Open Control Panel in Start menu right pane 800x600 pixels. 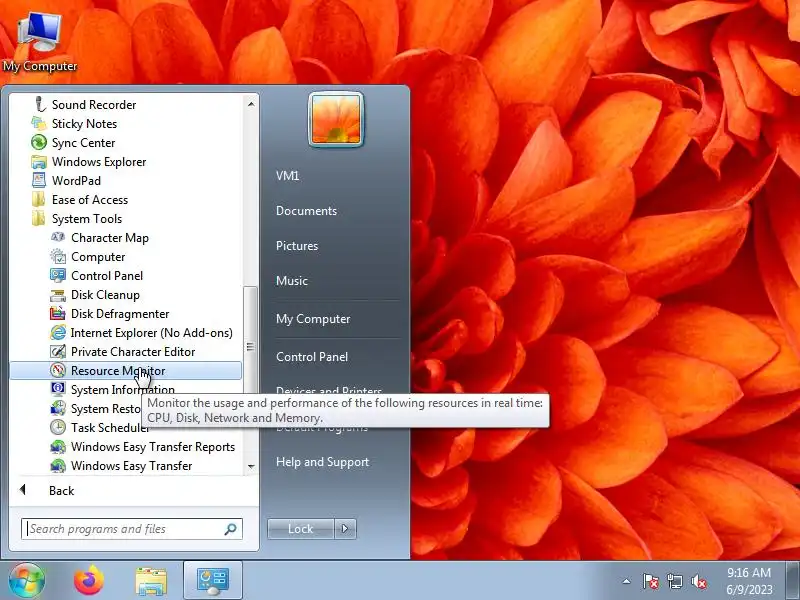click(x=312, y=357)
